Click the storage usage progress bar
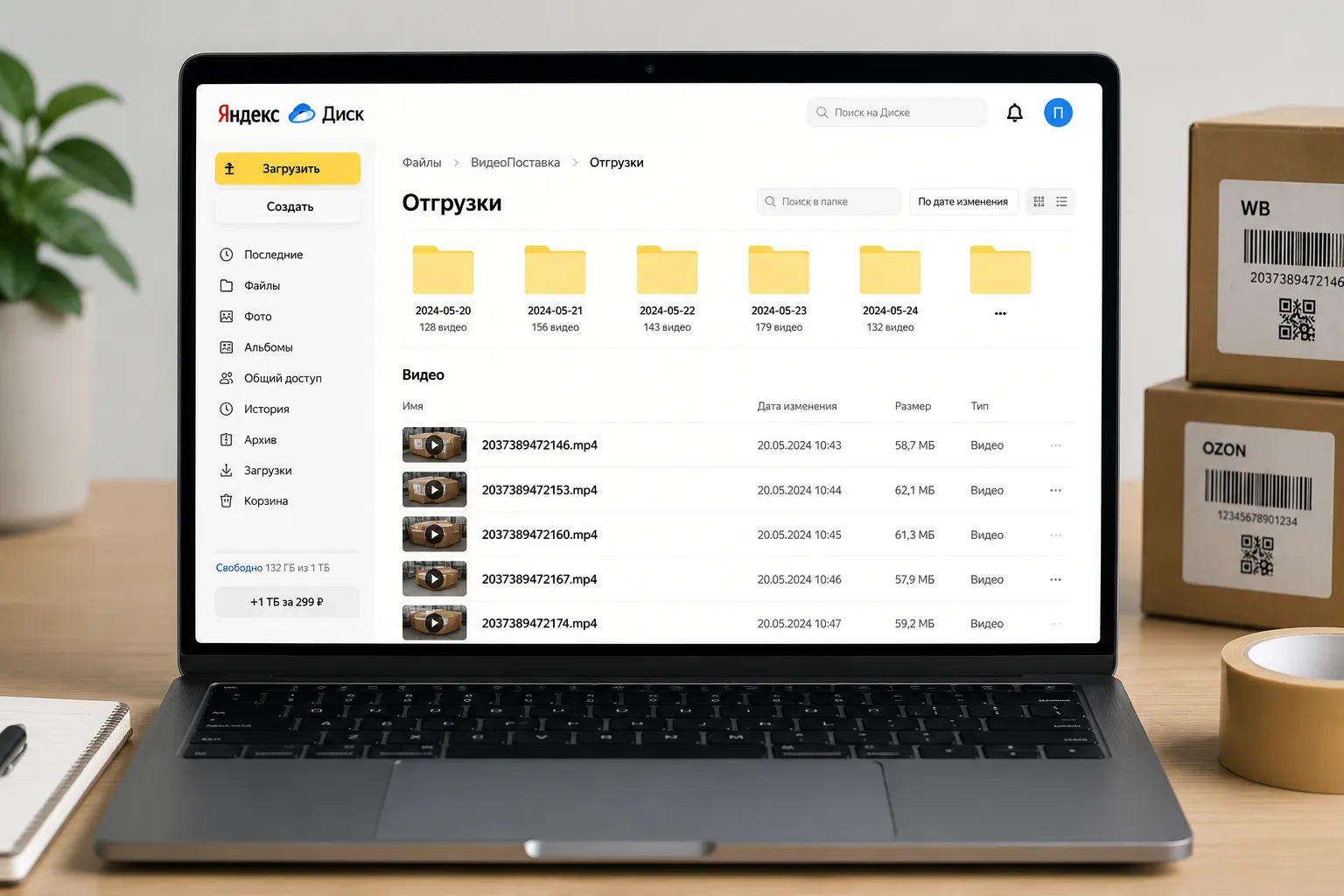Screen dimensions: 1344x896 point(287,551)
